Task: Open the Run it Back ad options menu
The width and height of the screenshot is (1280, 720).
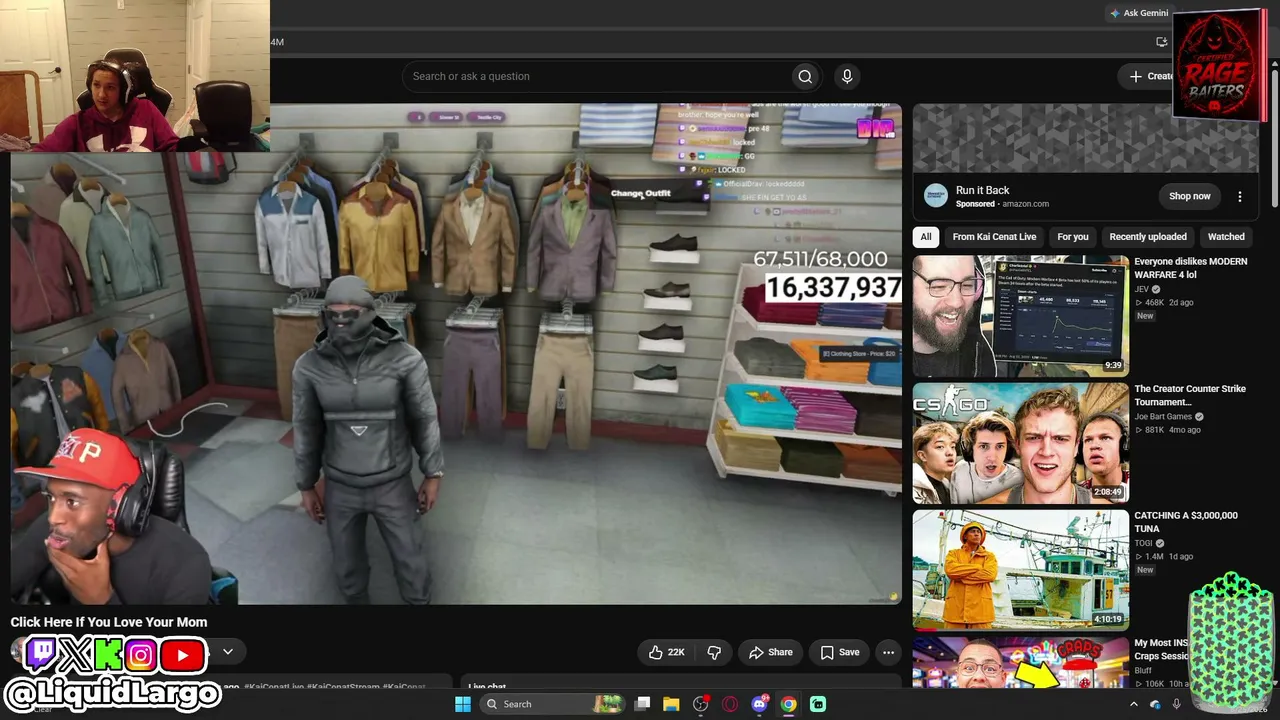Action: (x=1240, y=196)
